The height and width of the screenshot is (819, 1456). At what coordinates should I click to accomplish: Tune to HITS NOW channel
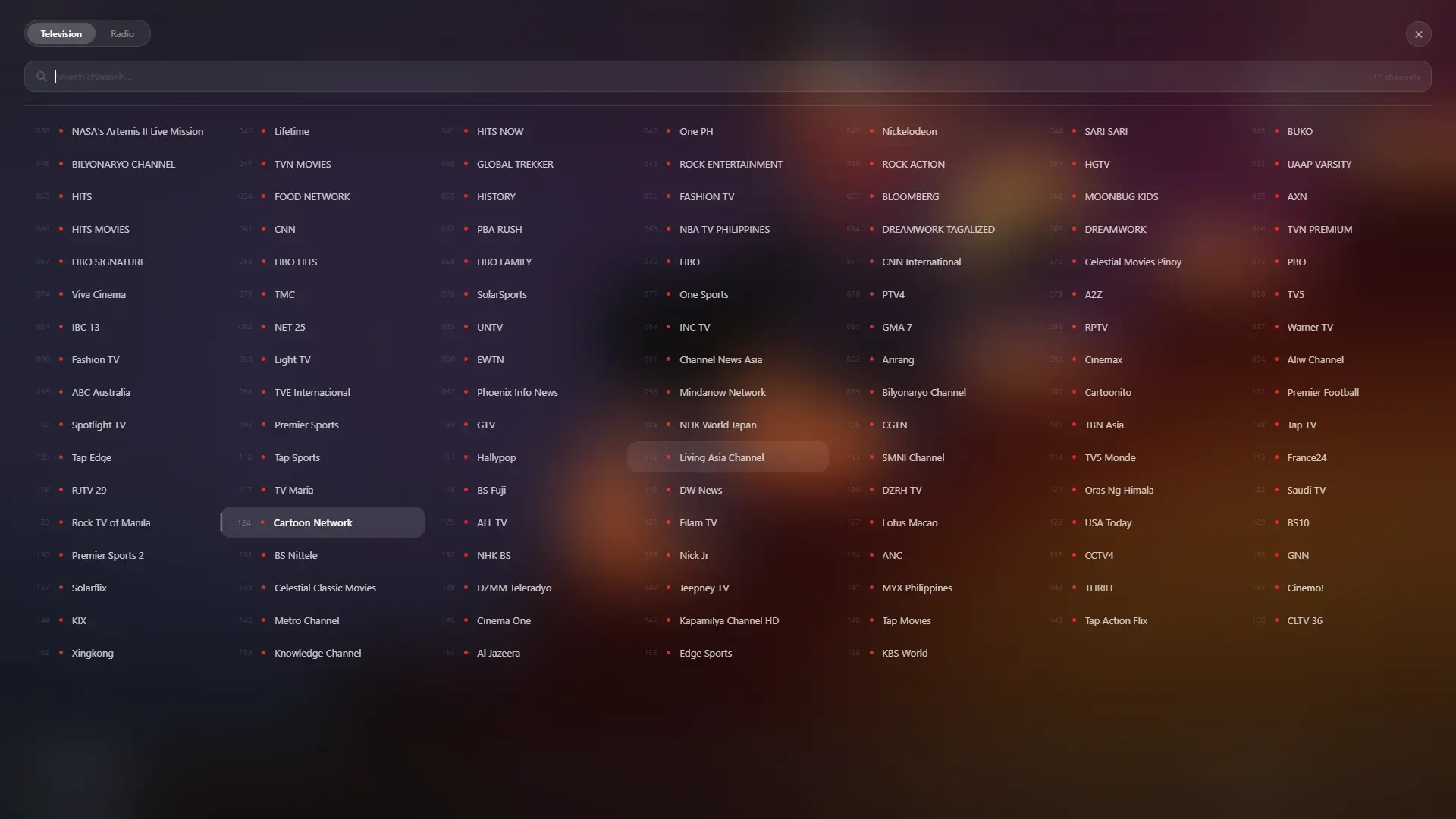(x=525, y=131)
